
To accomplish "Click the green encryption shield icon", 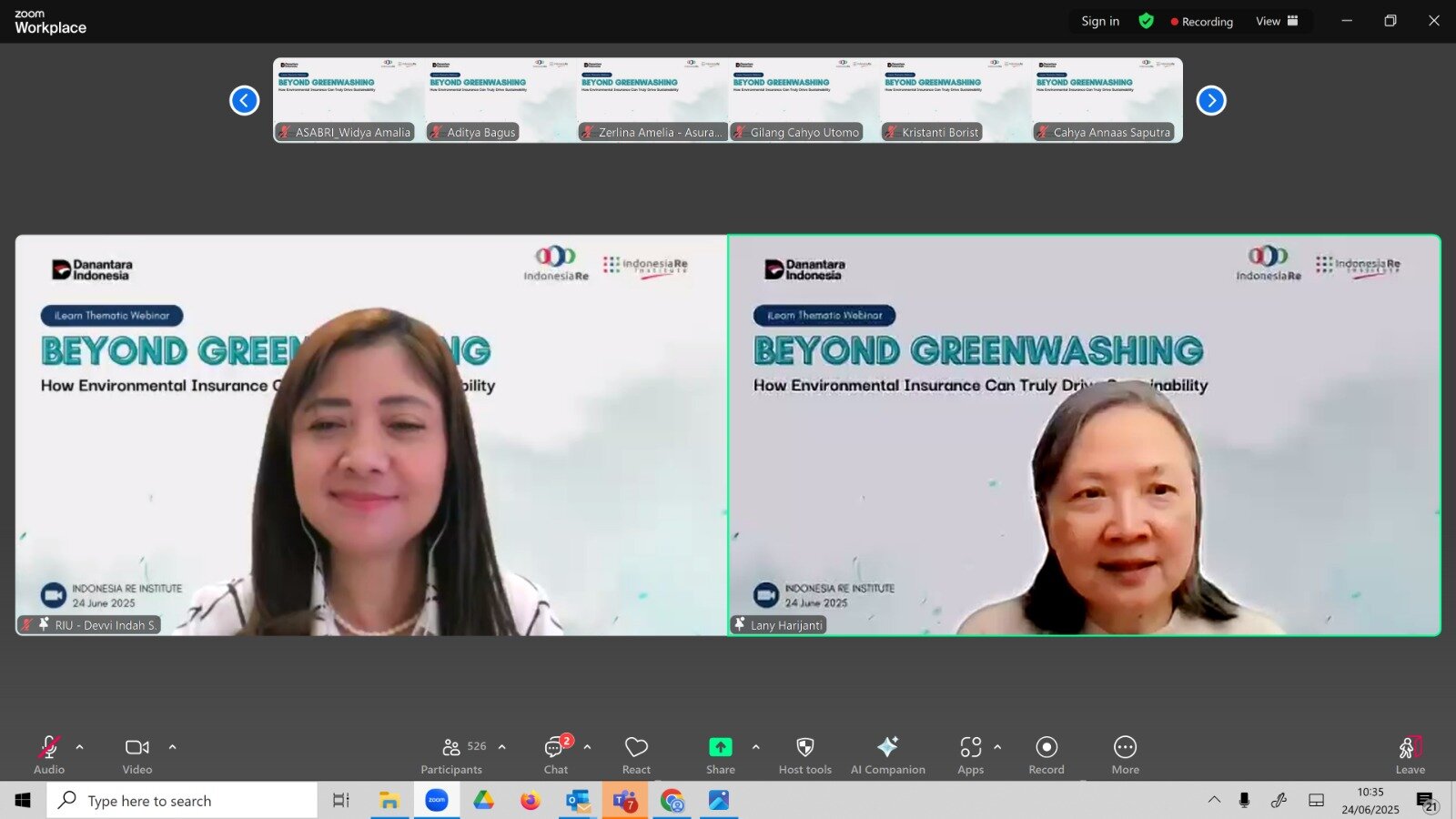I will [x=1146, y=21].
